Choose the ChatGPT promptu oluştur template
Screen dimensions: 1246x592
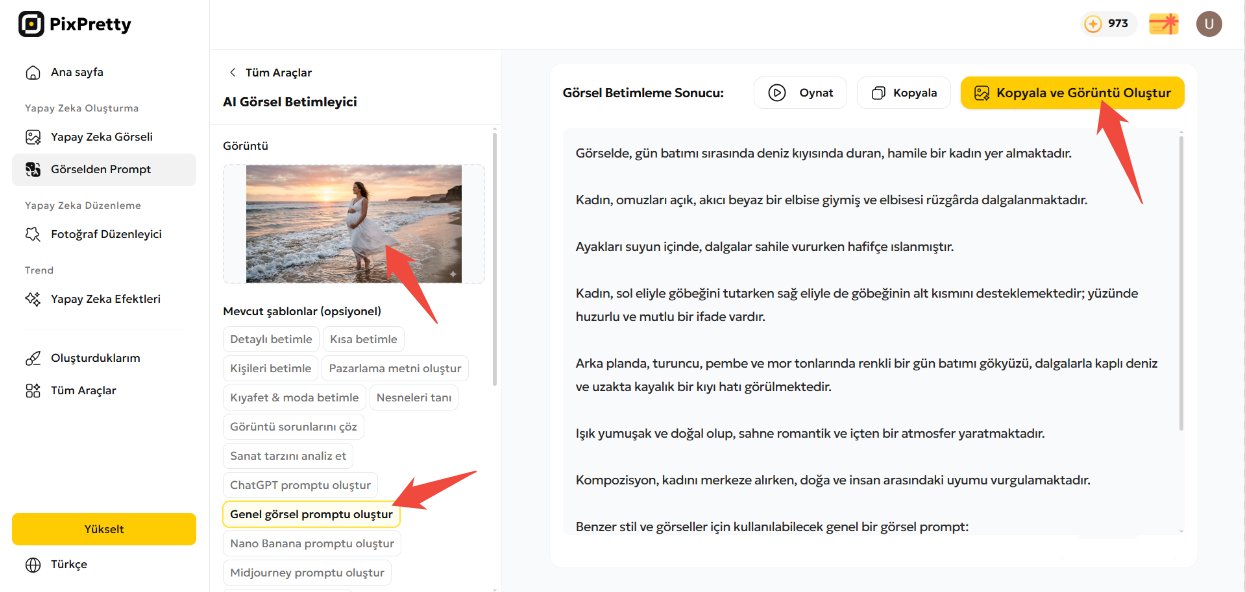pos(299,484)
